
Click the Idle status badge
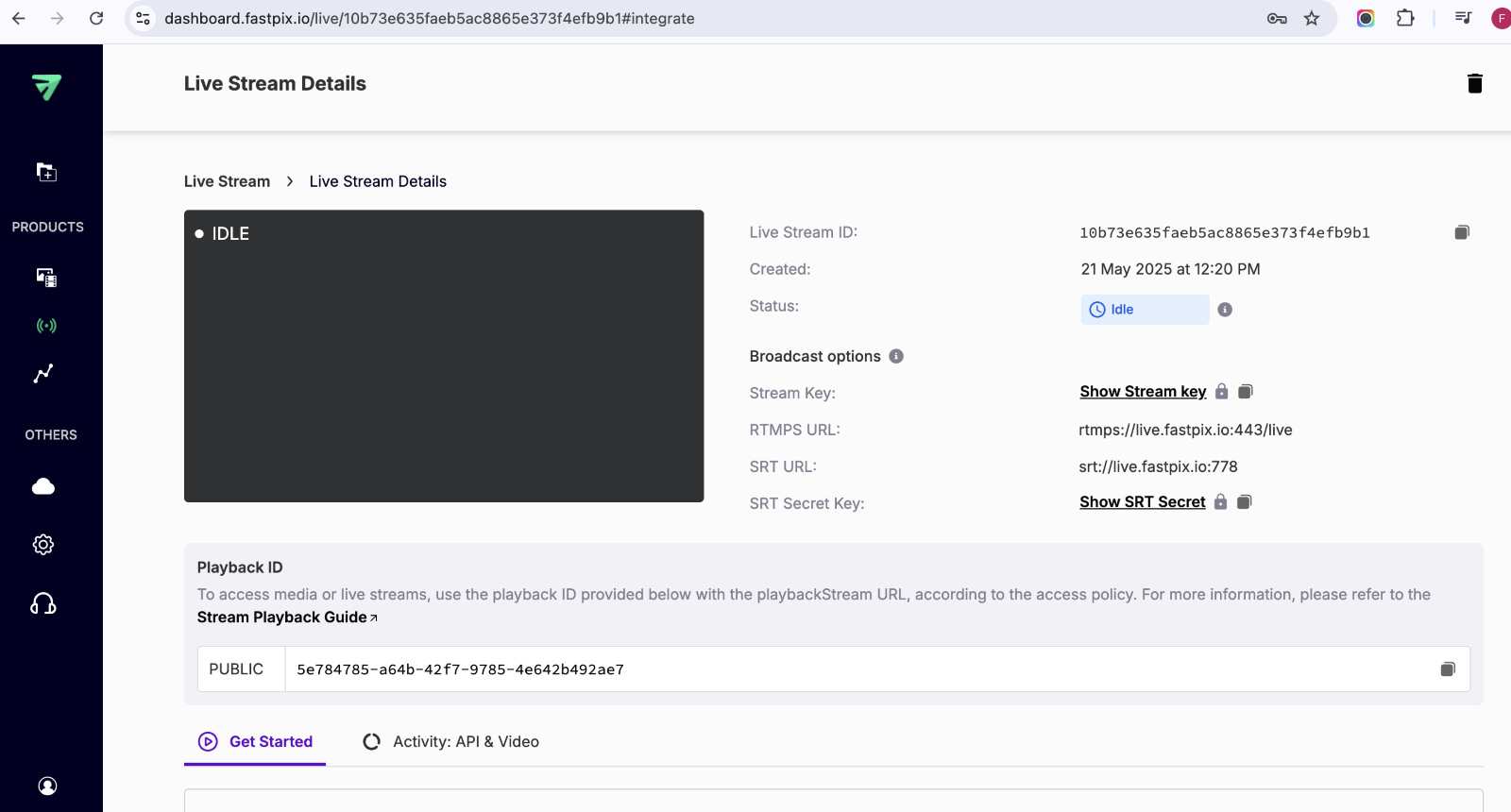tap(1145, 310)
